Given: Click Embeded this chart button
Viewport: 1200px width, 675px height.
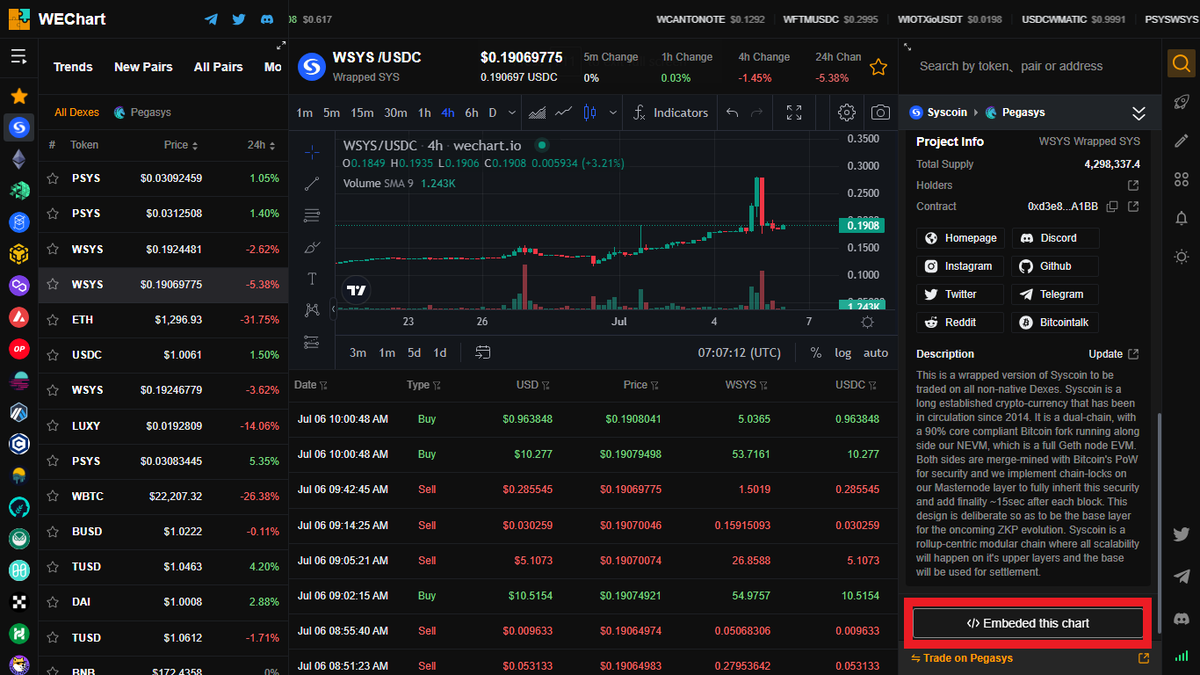Looking at the screenshot, I should pyautogui.click(x=1028, y=623).
